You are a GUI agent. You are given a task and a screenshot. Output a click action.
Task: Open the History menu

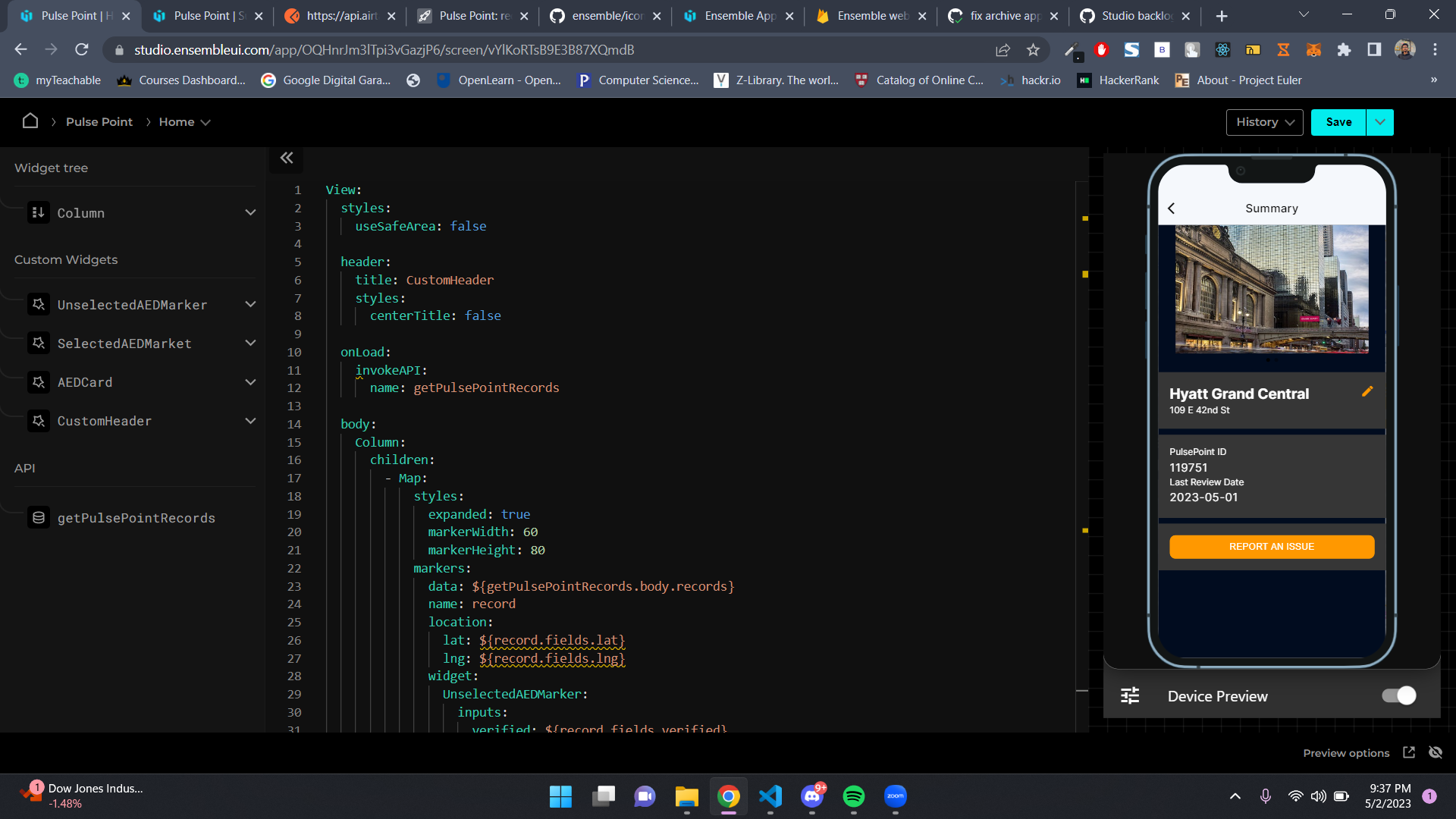(1263, 121)
